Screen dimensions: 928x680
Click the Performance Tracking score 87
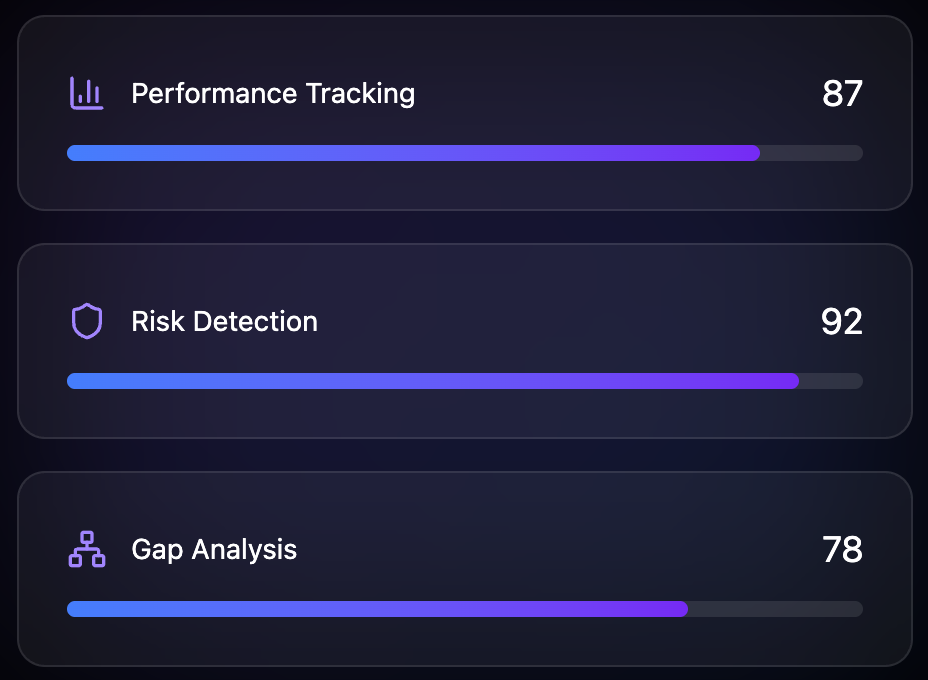(842, 93)
